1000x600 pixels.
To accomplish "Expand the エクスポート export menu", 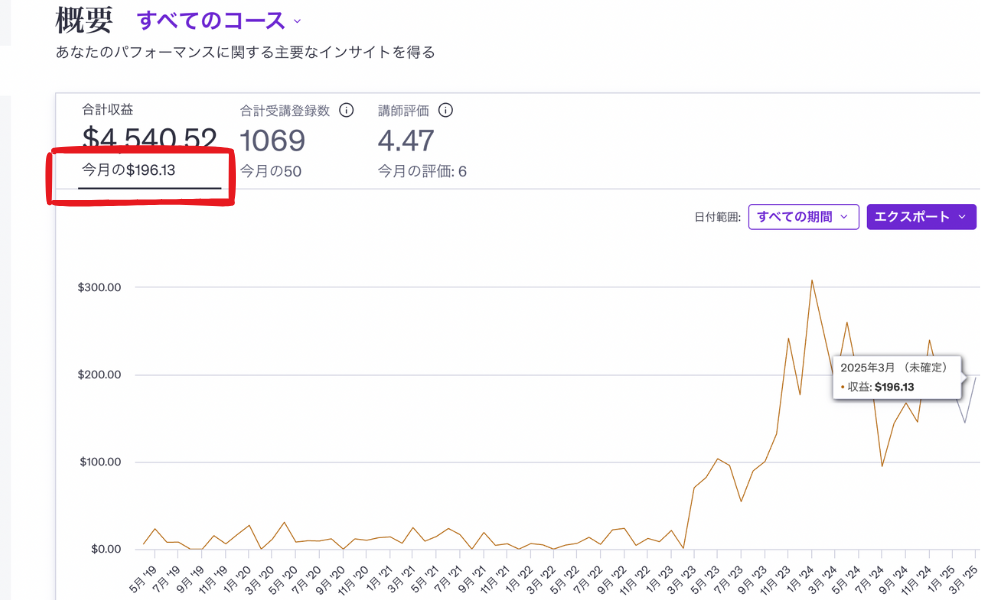I will tap(921, 217).
